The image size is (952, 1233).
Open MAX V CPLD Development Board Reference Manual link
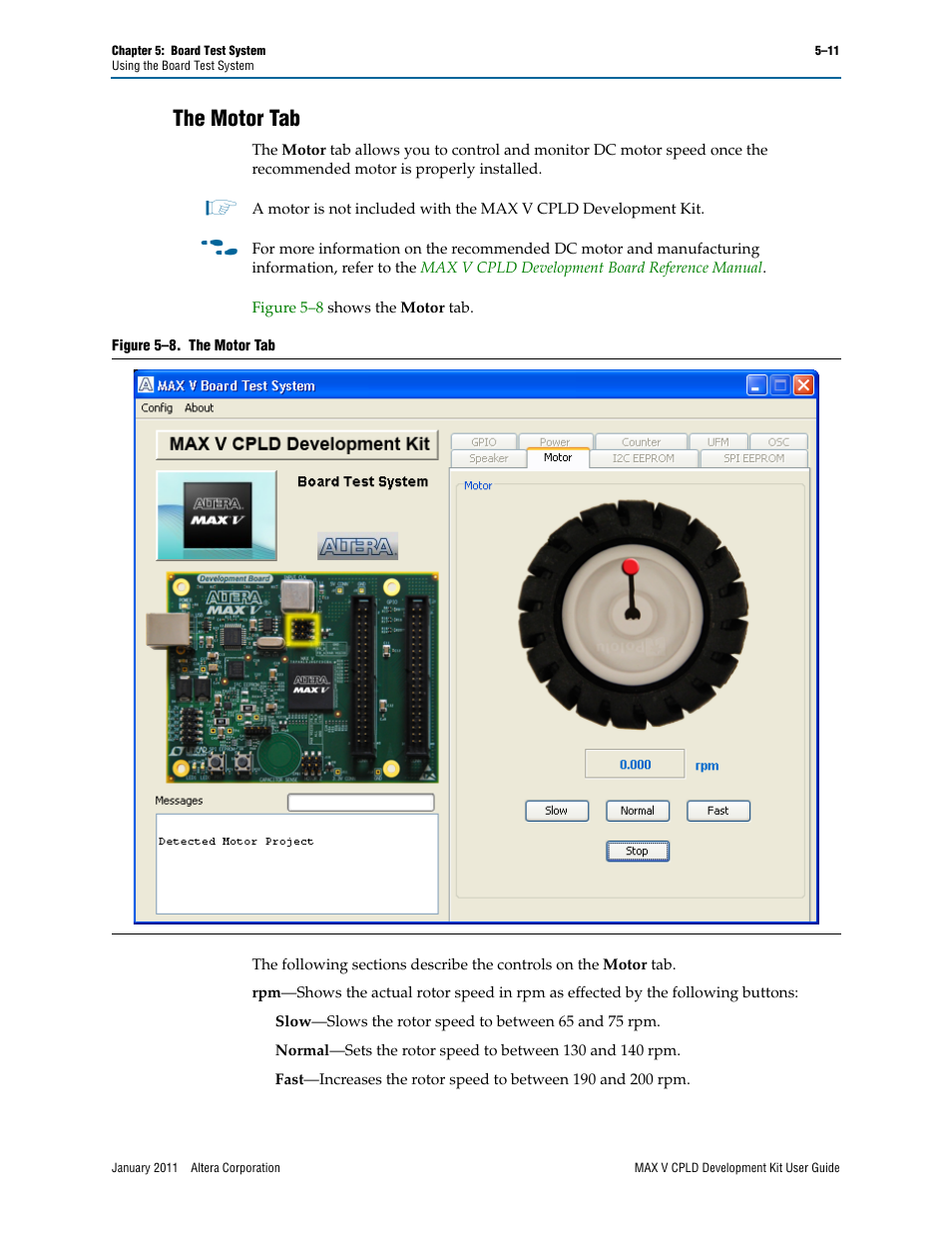pyautogui.click(x=592, y=268)
